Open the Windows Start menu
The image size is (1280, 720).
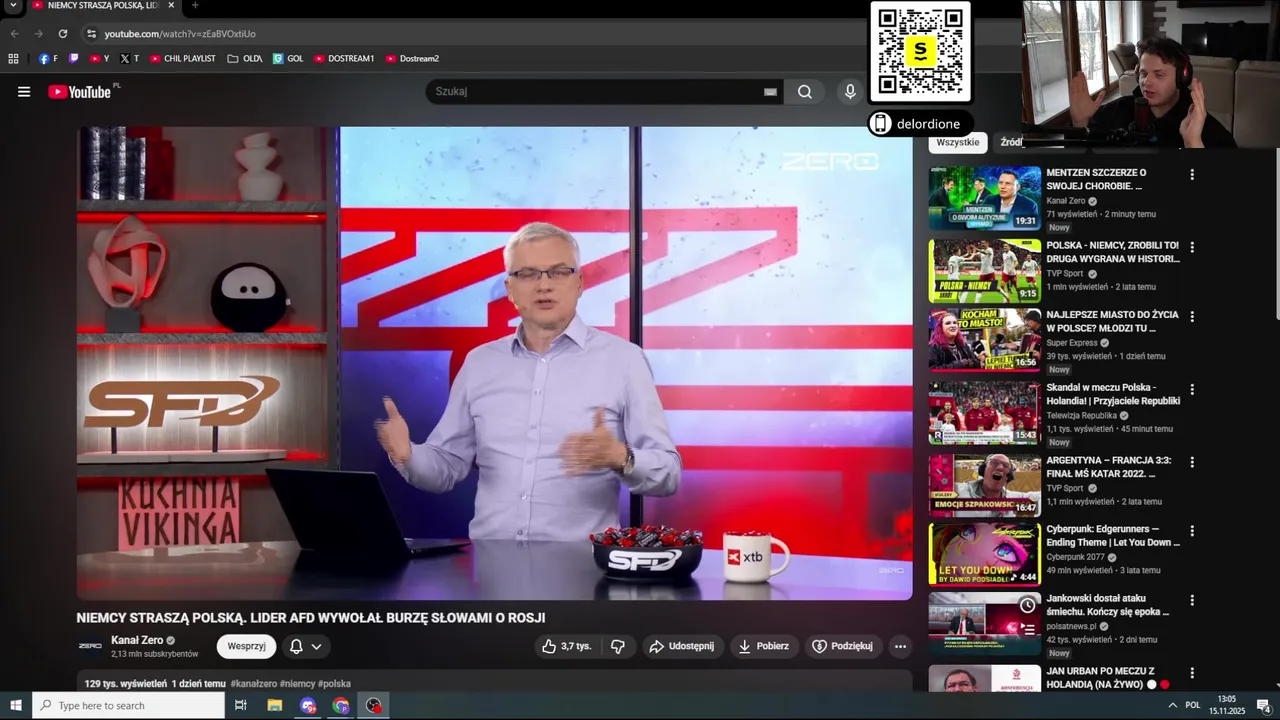coord(16,705)
